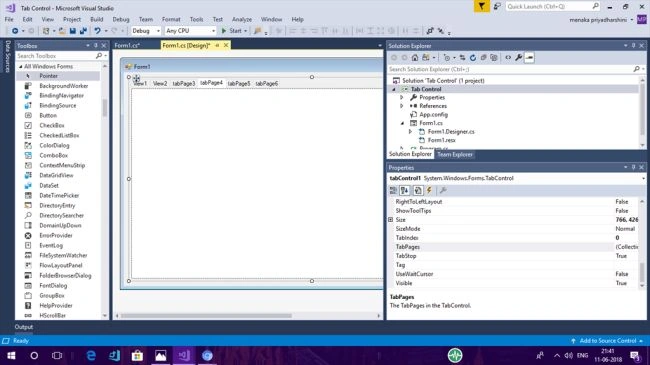Click Refresh icon in Solution Explorer
Image resolution: width=650 pixels, height=365 pixels.
[473, 58]
